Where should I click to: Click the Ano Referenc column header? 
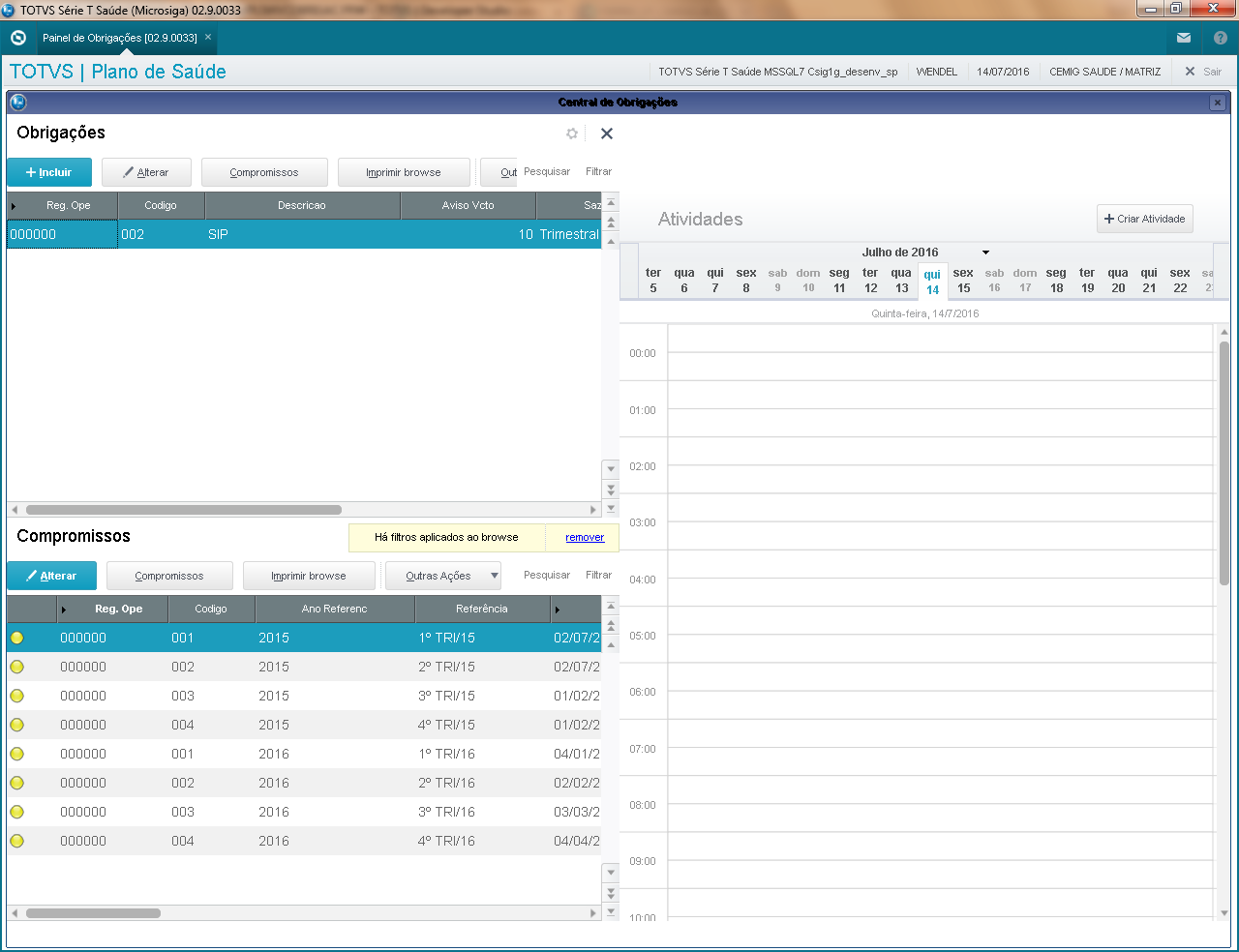tap(335, 609)
